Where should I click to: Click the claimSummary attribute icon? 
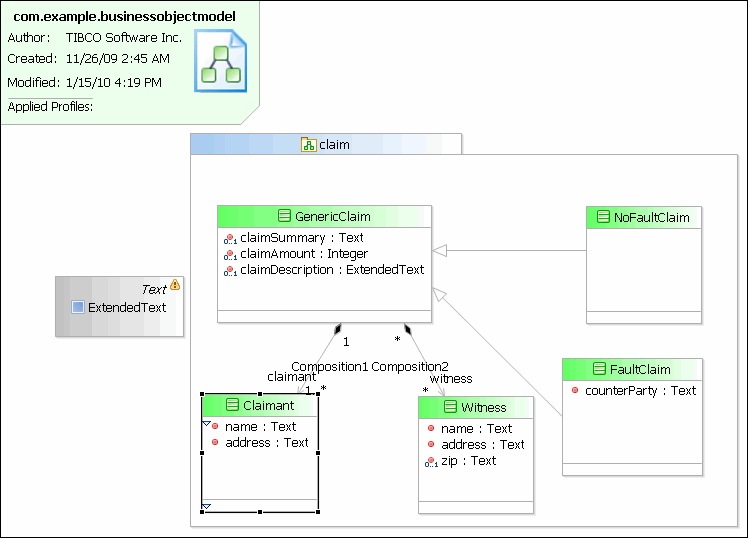[230, 238]
